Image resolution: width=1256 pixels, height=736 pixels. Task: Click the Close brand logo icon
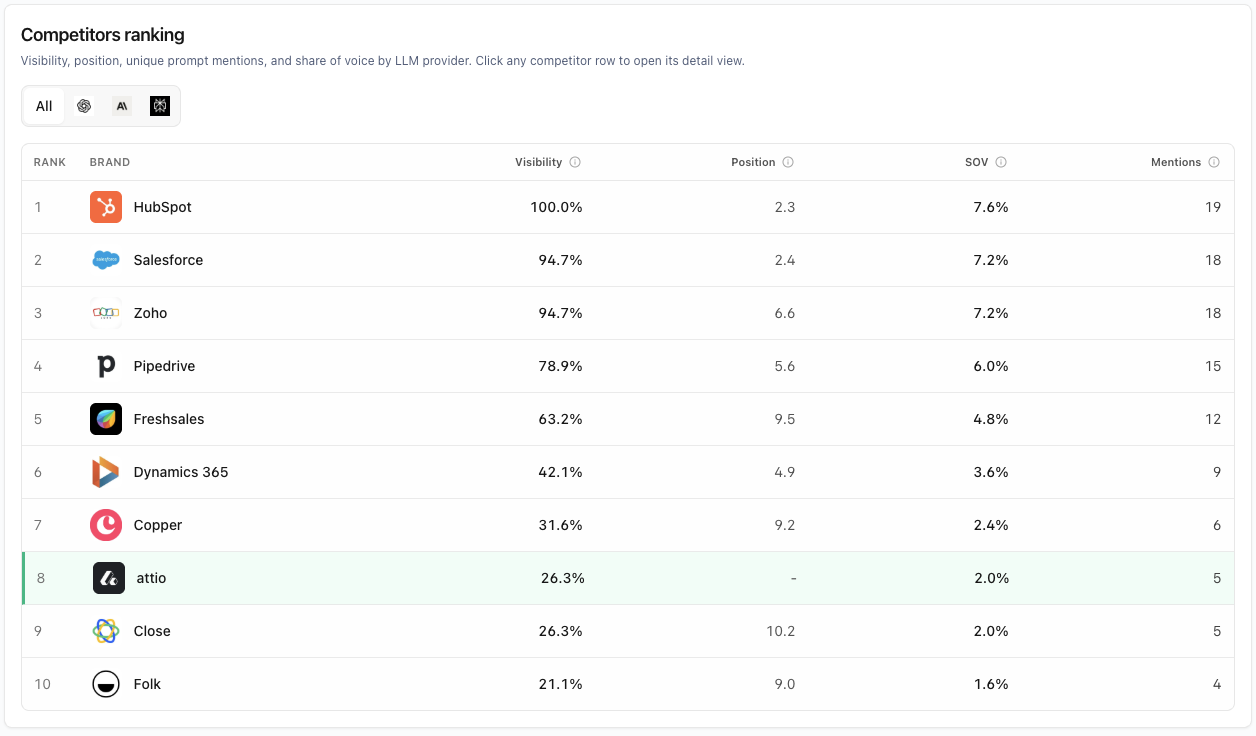click(x=106, y=631)
